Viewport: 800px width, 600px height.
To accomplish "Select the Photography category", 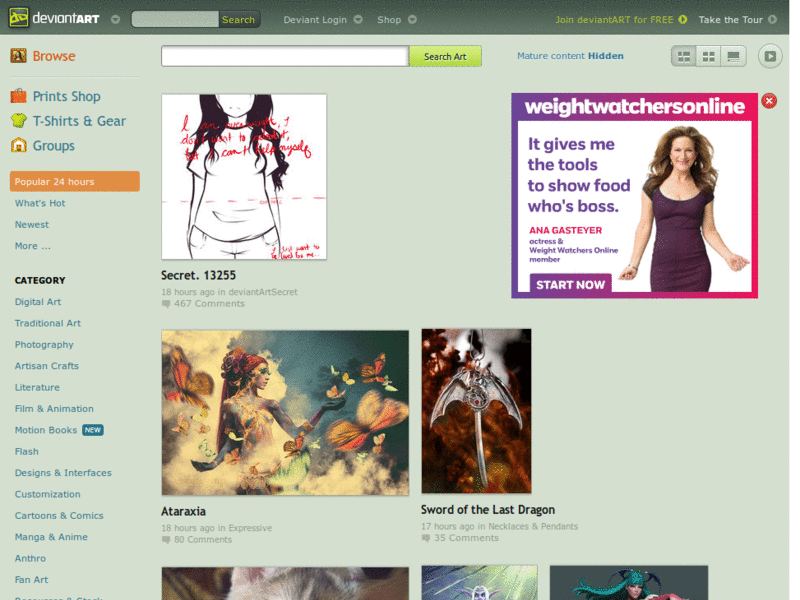I will coord(44,345).
